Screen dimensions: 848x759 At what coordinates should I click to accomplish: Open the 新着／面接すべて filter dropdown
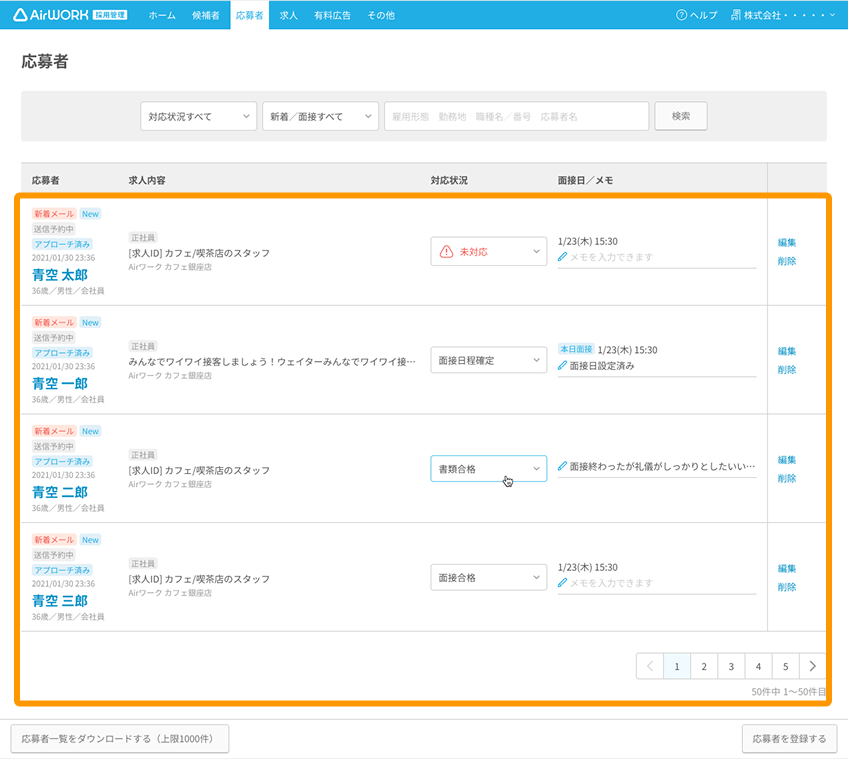tap(320, 116)
